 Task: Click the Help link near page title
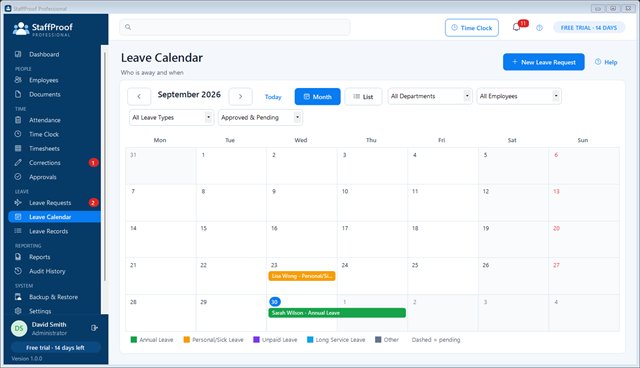click(606, 62)
